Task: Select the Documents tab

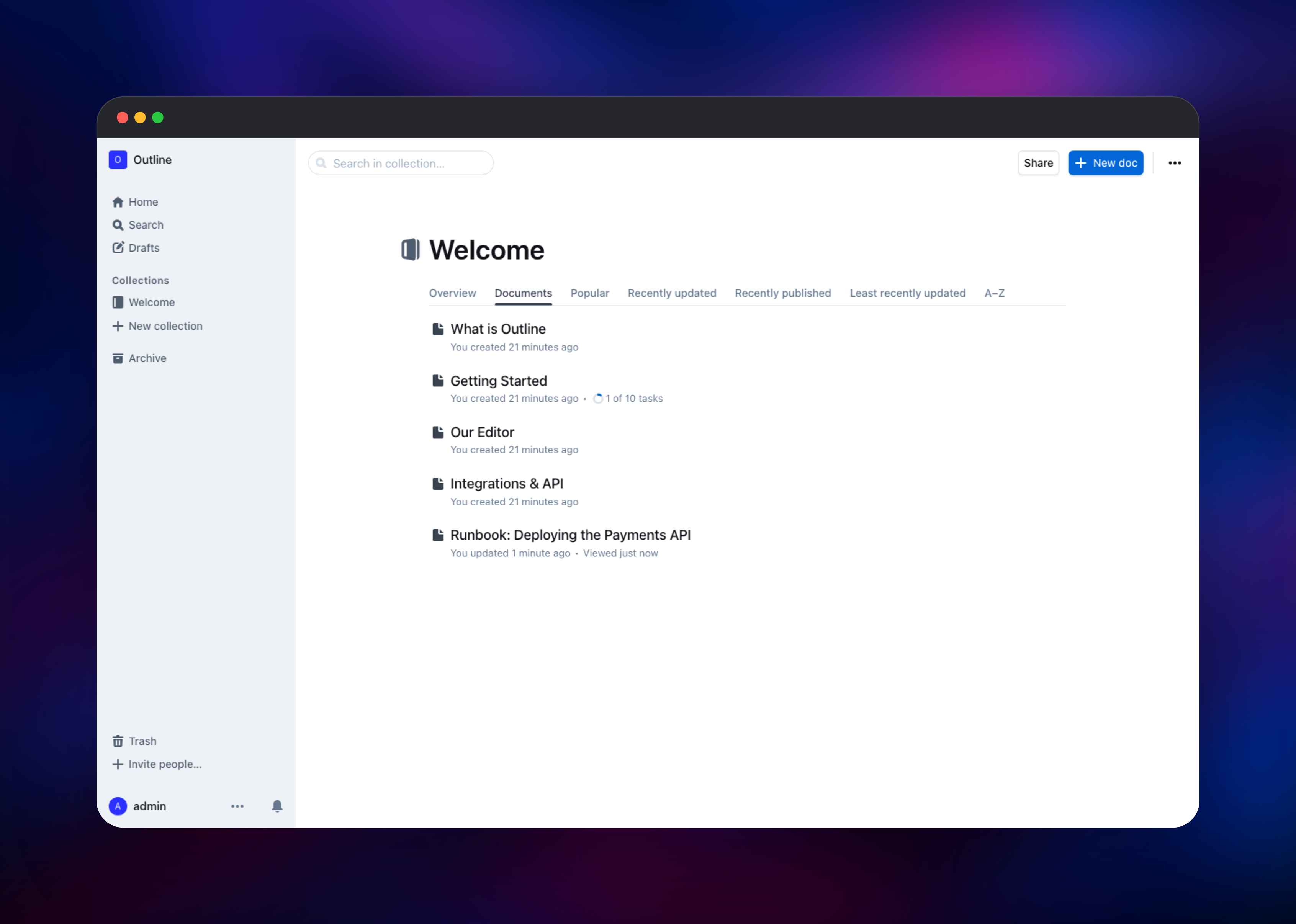Action: click(x=524, y=293)
